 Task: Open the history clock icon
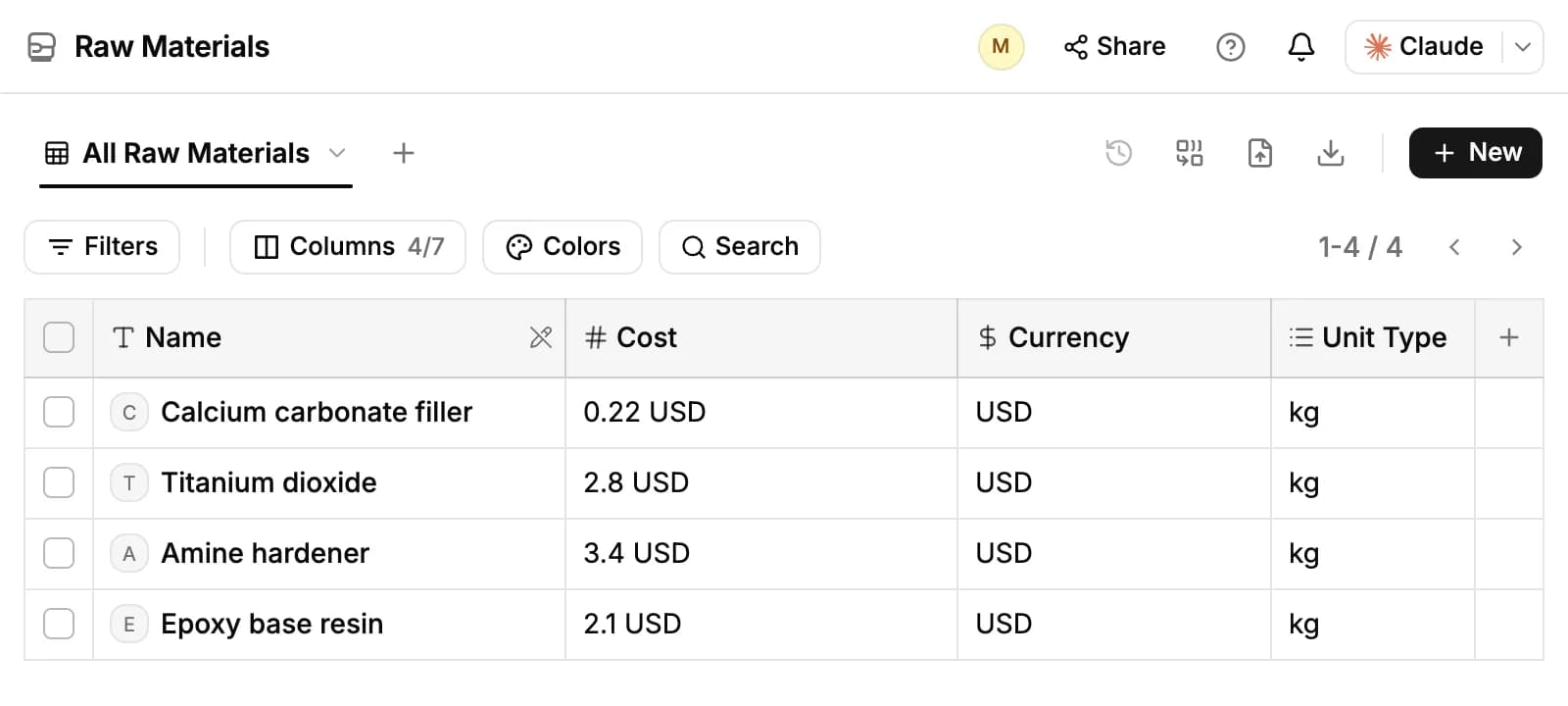click(x=1118, y=153)
